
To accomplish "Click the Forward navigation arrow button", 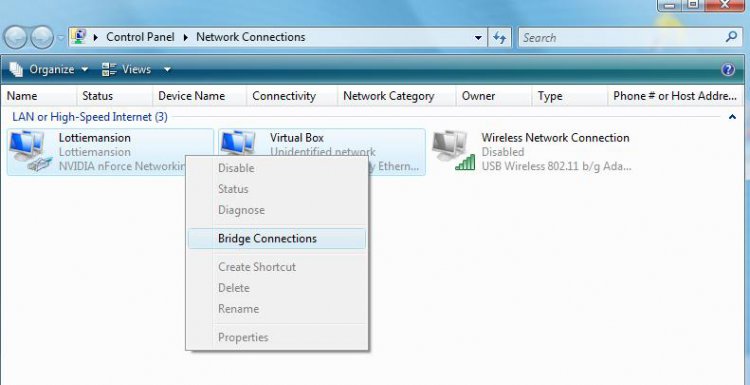I will 42,37.
